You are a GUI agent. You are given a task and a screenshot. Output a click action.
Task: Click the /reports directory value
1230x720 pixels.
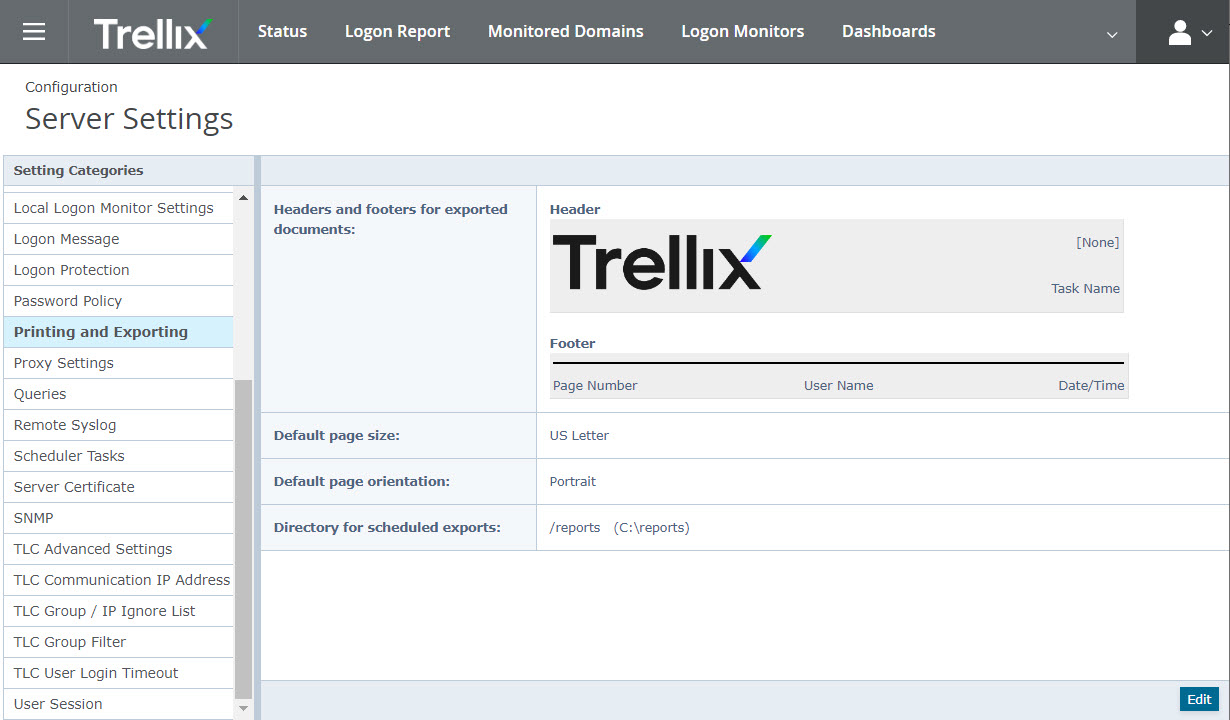619,527
